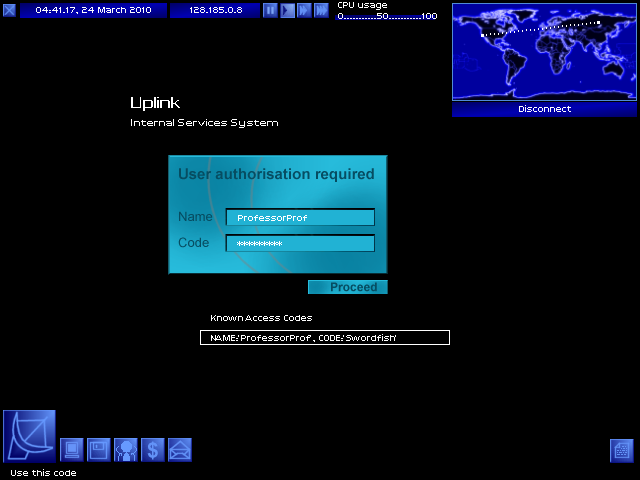Click the 128.185.0.8 IP address box
This screenshot has width=640, height=480.
pos(215,10)
